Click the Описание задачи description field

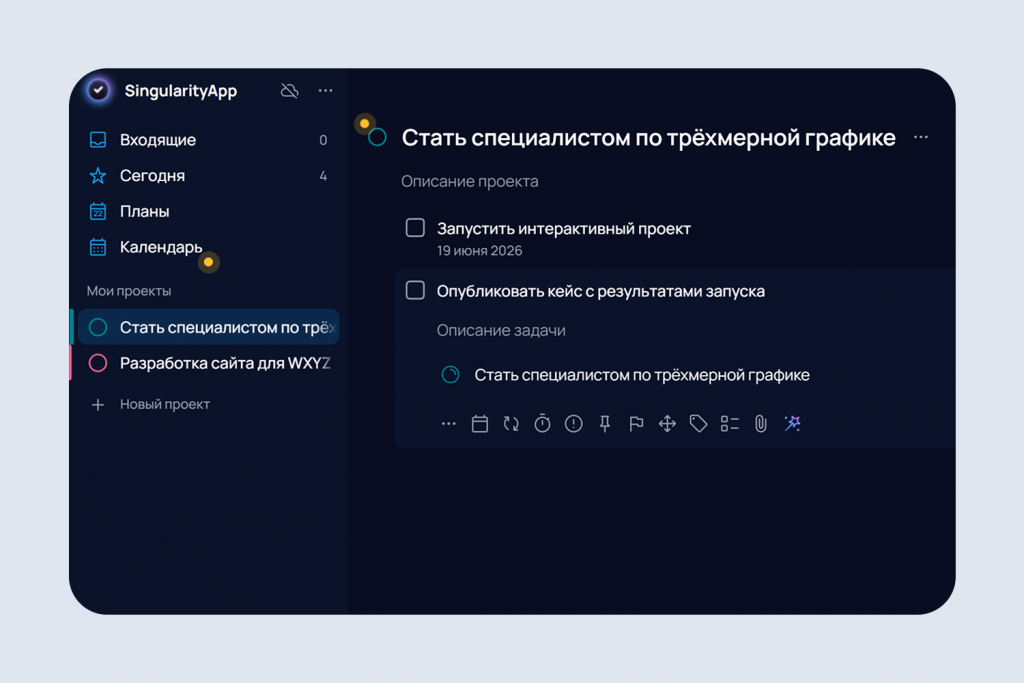501,330
